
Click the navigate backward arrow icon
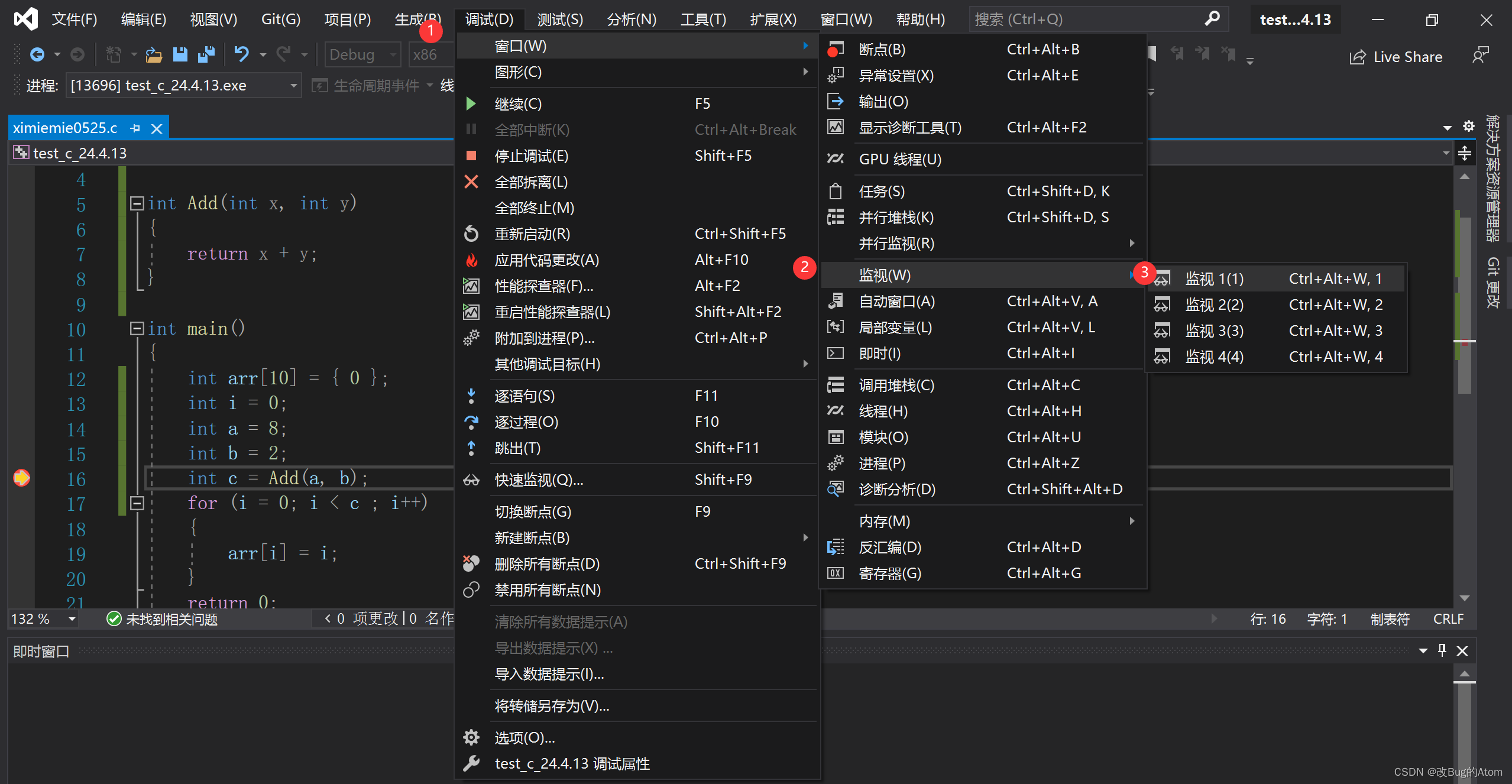[x=37, y=54]
